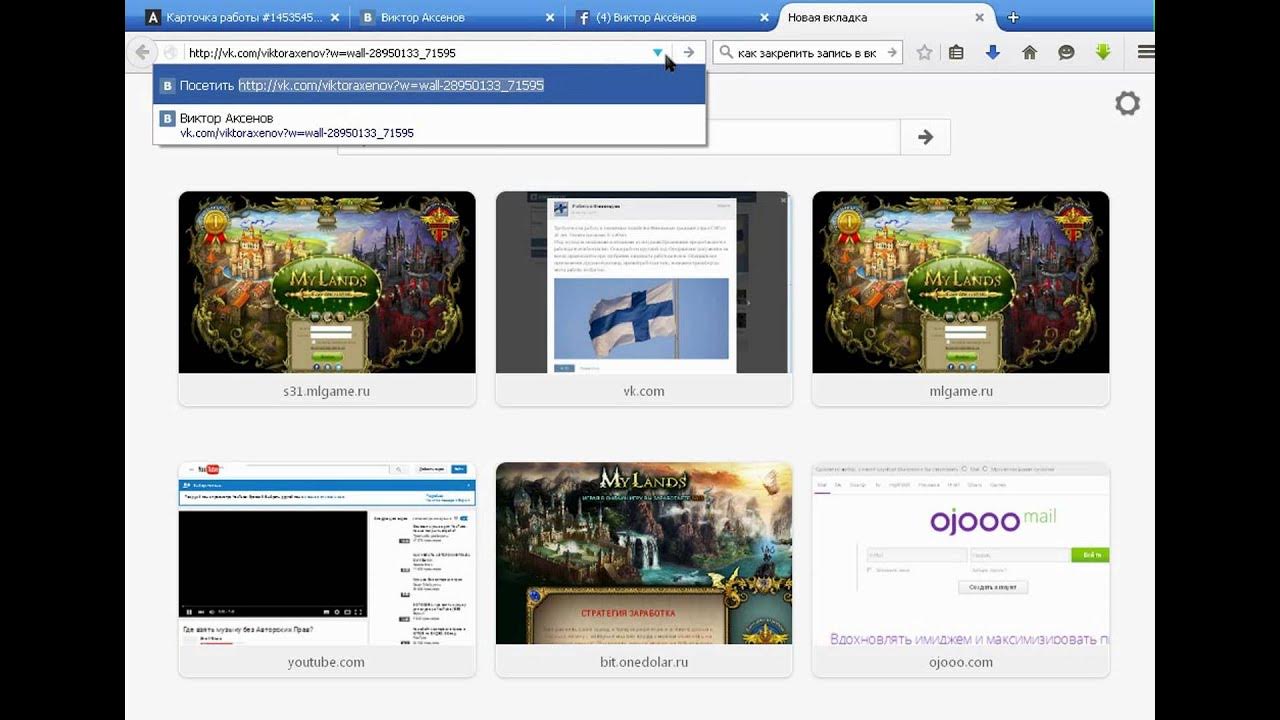Screen dimensions: 1280x720
Task: Open the hamburger menu button
Action: point(1146,52)
